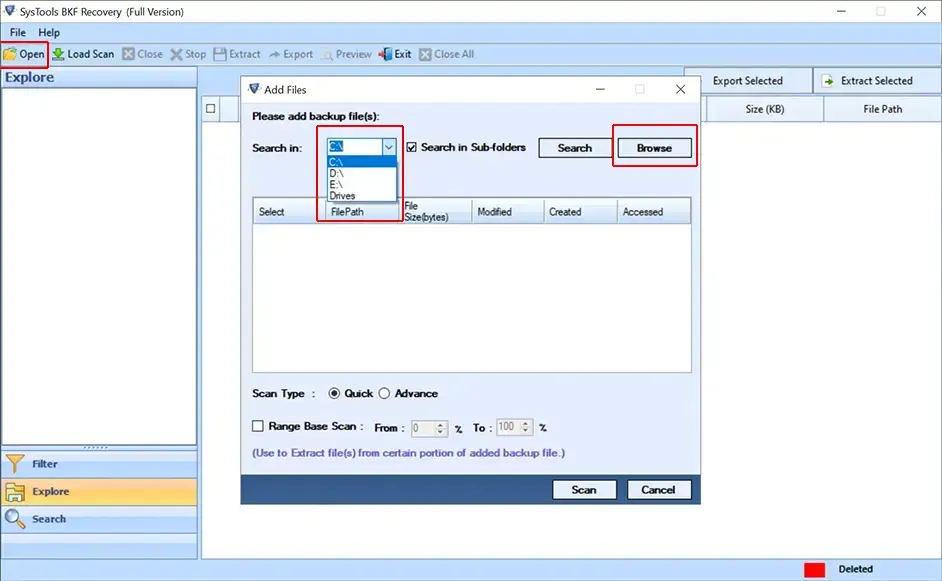Click the Filter funnel icon in sidebar

click(x=15, y=463)
